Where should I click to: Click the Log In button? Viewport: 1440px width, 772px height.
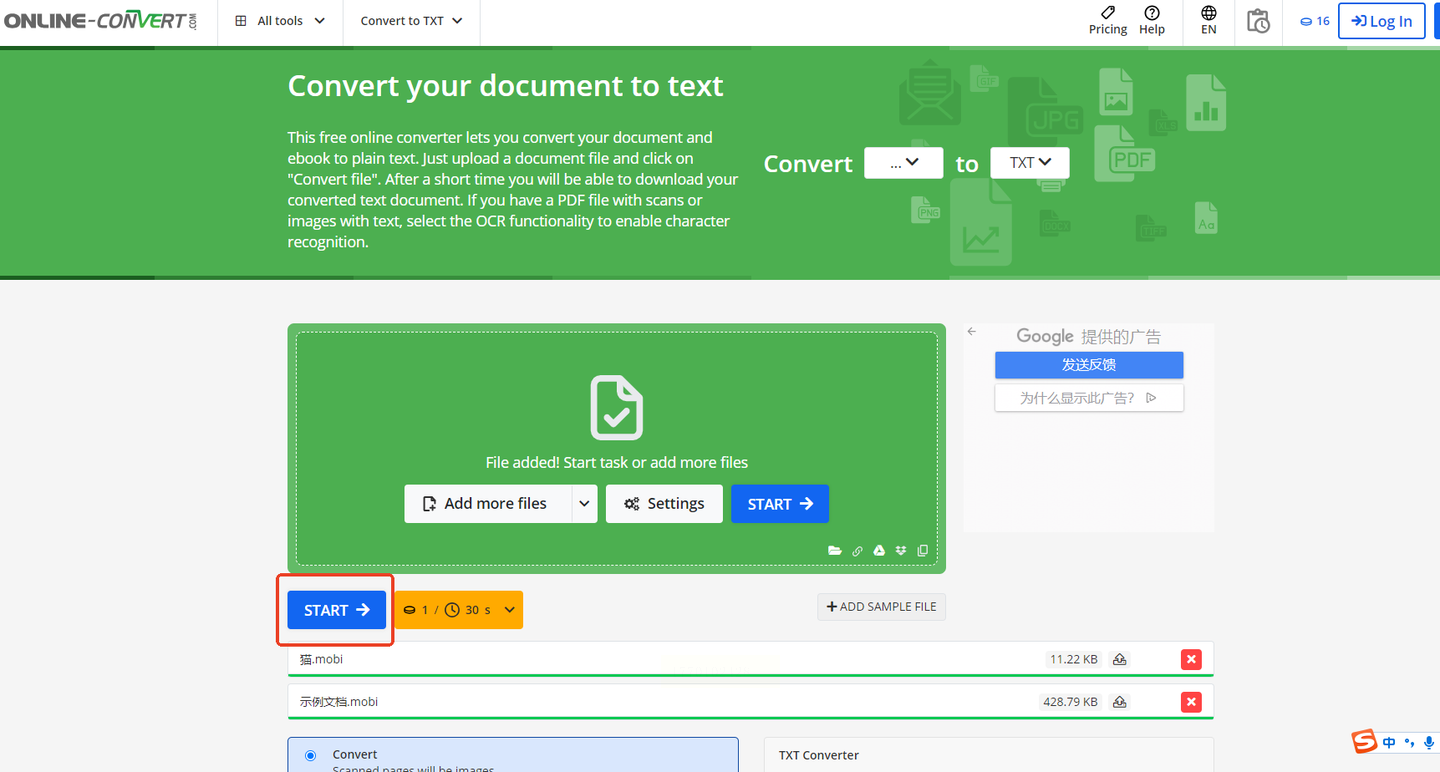(1381, 21)
